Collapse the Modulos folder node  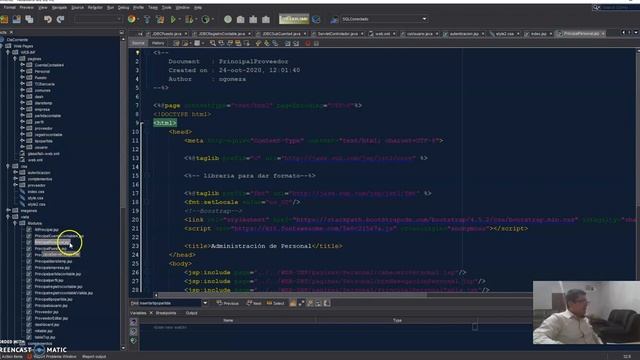pyautogui.click(x=15, y=223)
